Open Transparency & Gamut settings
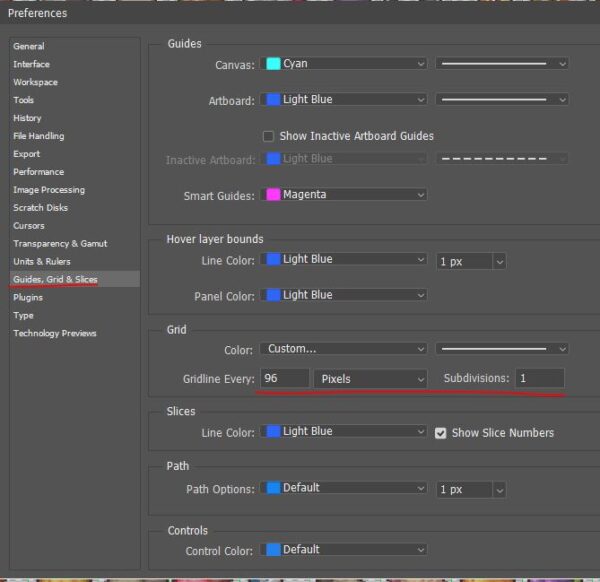 pyautogui.click(x=60, y=244)
